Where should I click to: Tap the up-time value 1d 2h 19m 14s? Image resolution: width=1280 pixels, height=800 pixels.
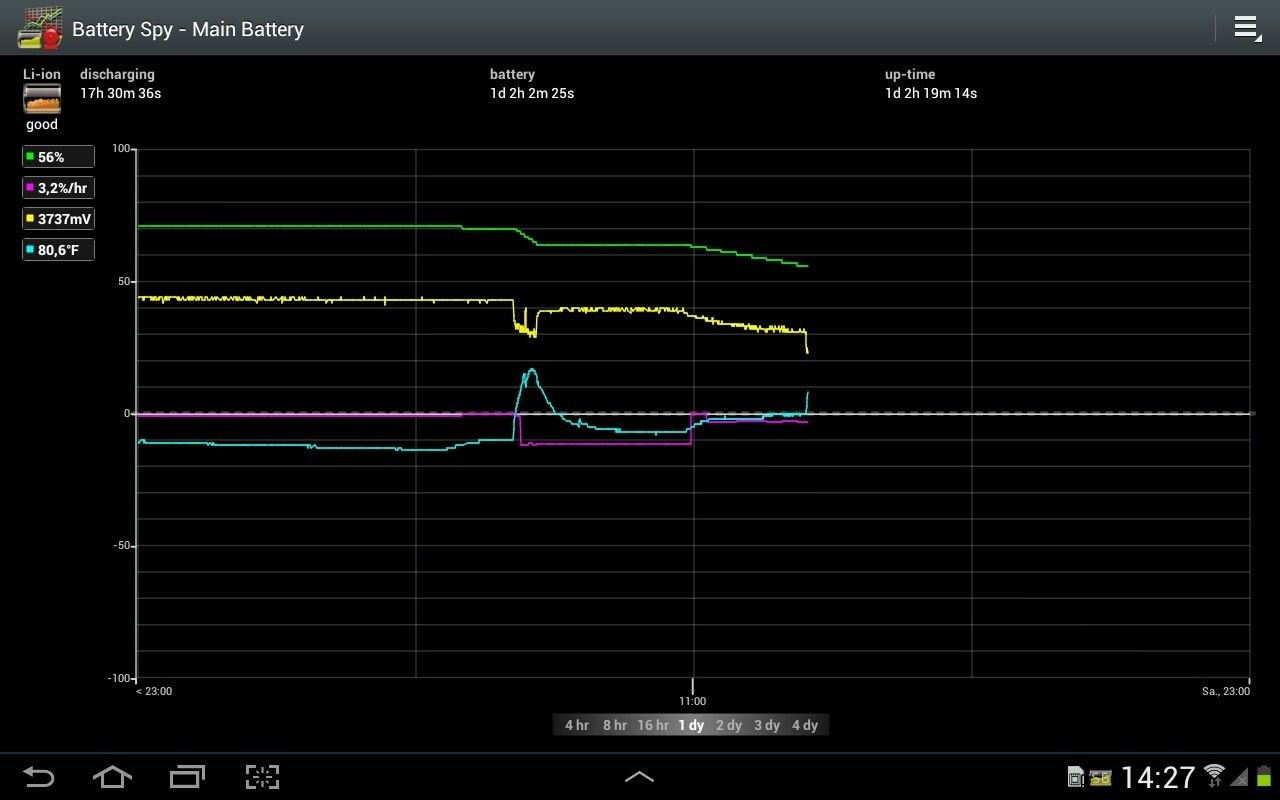point(931,93)
